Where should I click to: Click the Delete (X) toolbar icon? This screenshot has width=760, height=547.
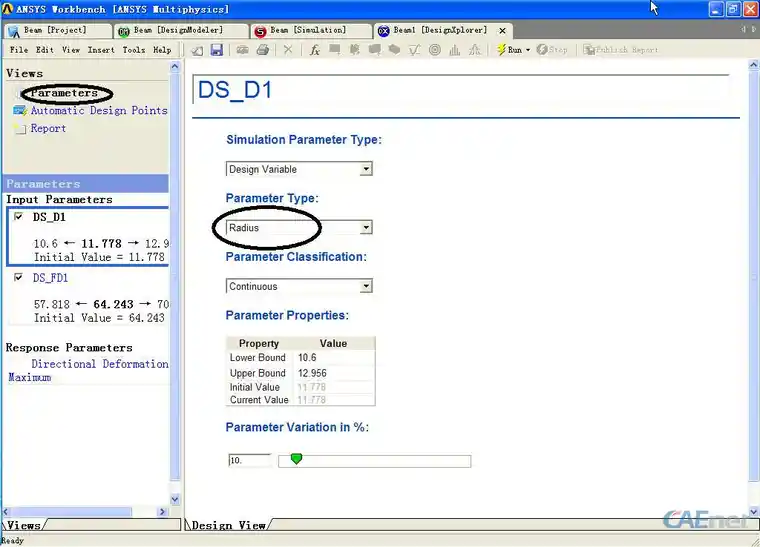point(288,49)
